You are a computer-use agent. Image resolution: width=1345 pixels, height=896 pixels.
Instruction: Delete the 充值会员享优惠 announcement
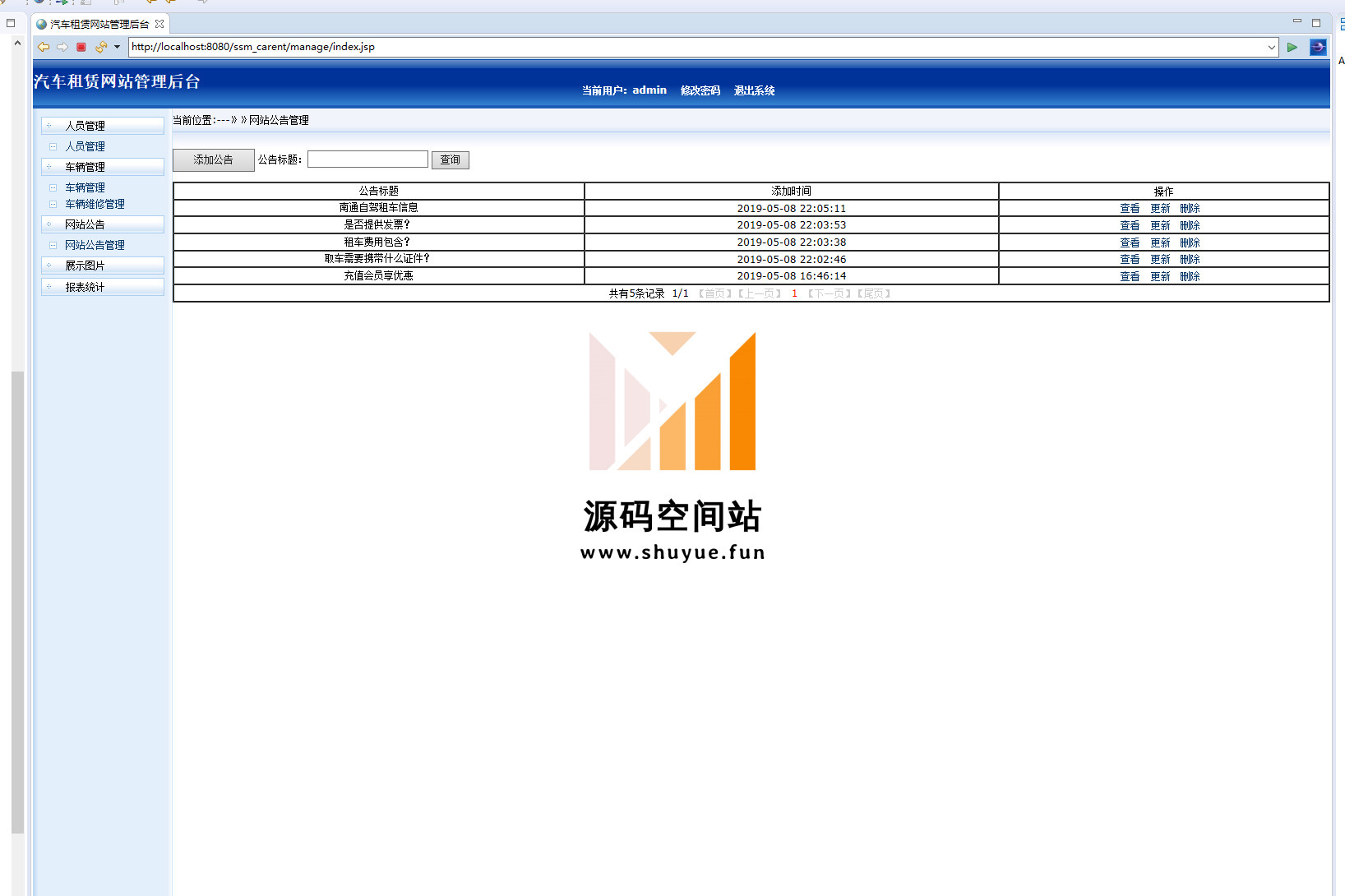(x=1190, y=276)
